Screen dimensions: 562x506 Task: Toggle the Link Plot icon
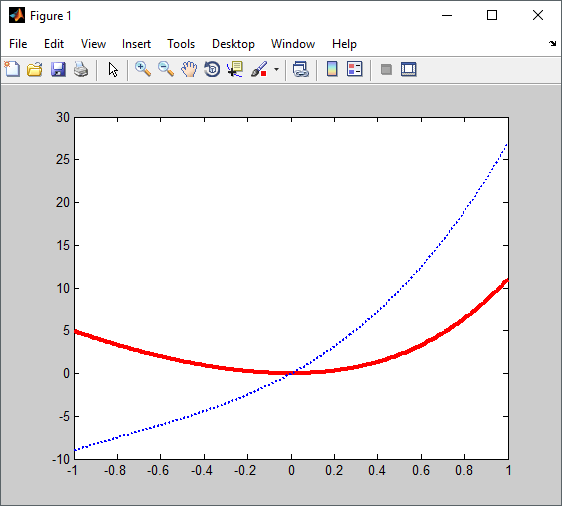tap(300, 69)
